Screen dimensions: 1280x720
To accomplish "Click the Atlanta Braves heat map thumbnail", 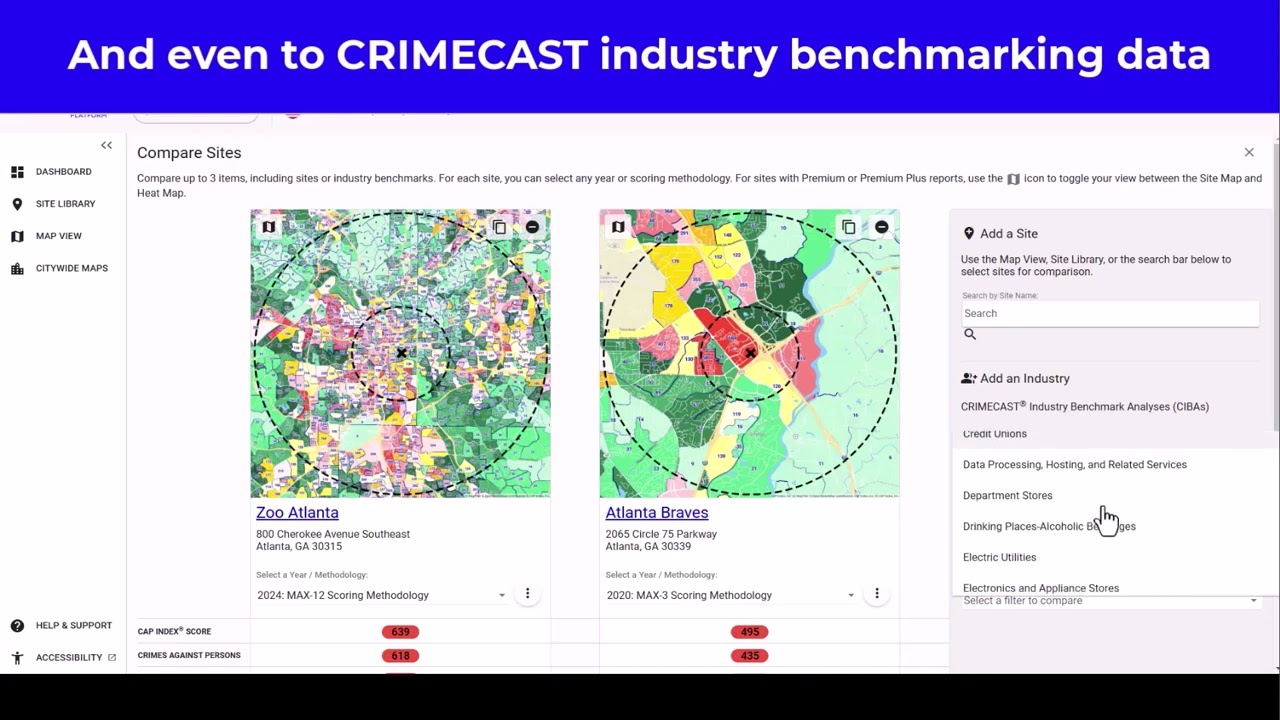I will pyautogui.click(x=749, y=353).
